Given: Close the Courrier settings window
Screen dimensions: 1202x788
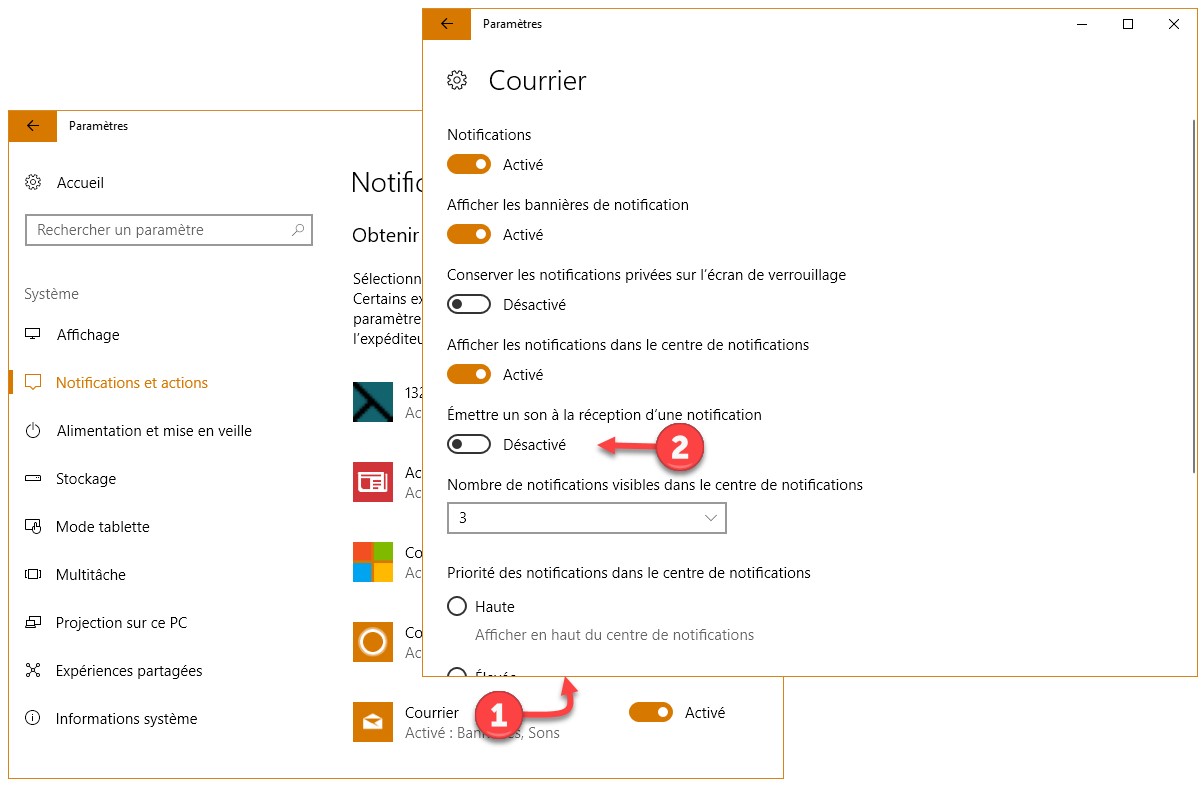Looking at the screenshot, I should (1174, 24).
